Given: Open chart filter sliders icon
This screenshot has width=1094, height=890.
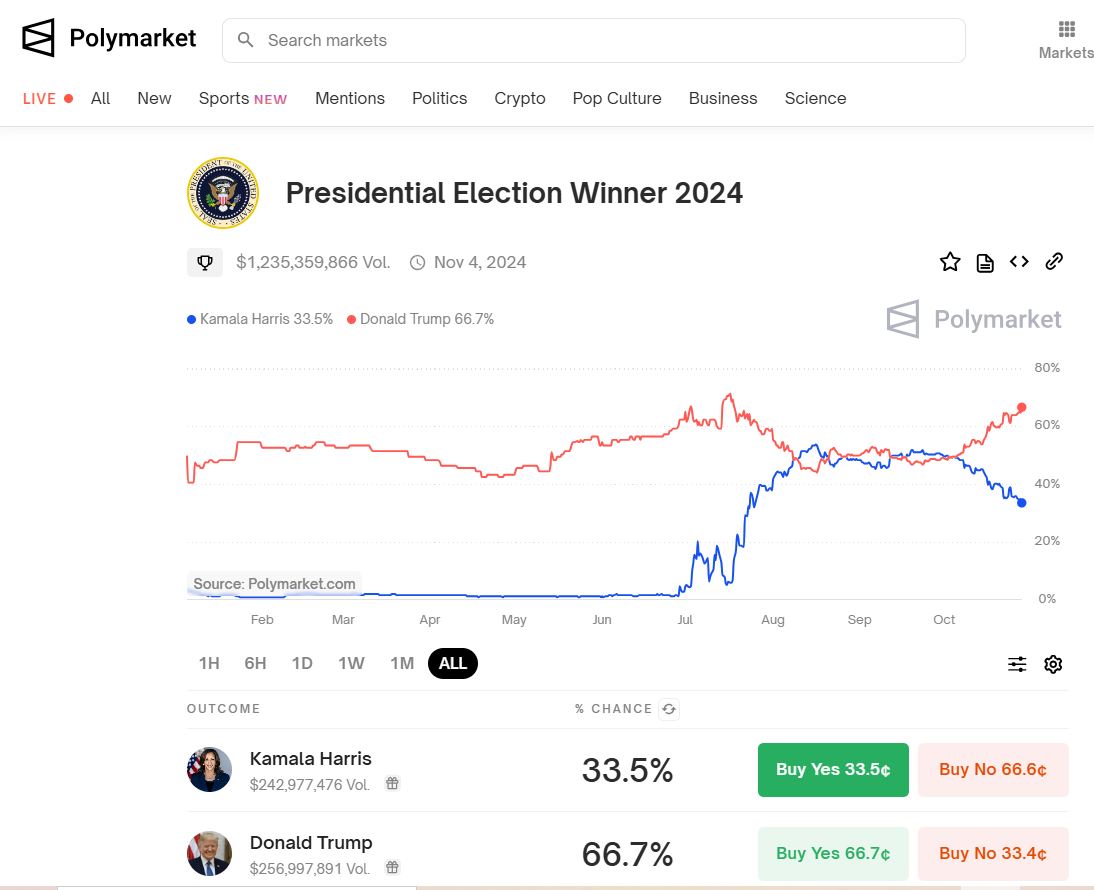Looking at the screenshot, I should [x=1017, y=664].
